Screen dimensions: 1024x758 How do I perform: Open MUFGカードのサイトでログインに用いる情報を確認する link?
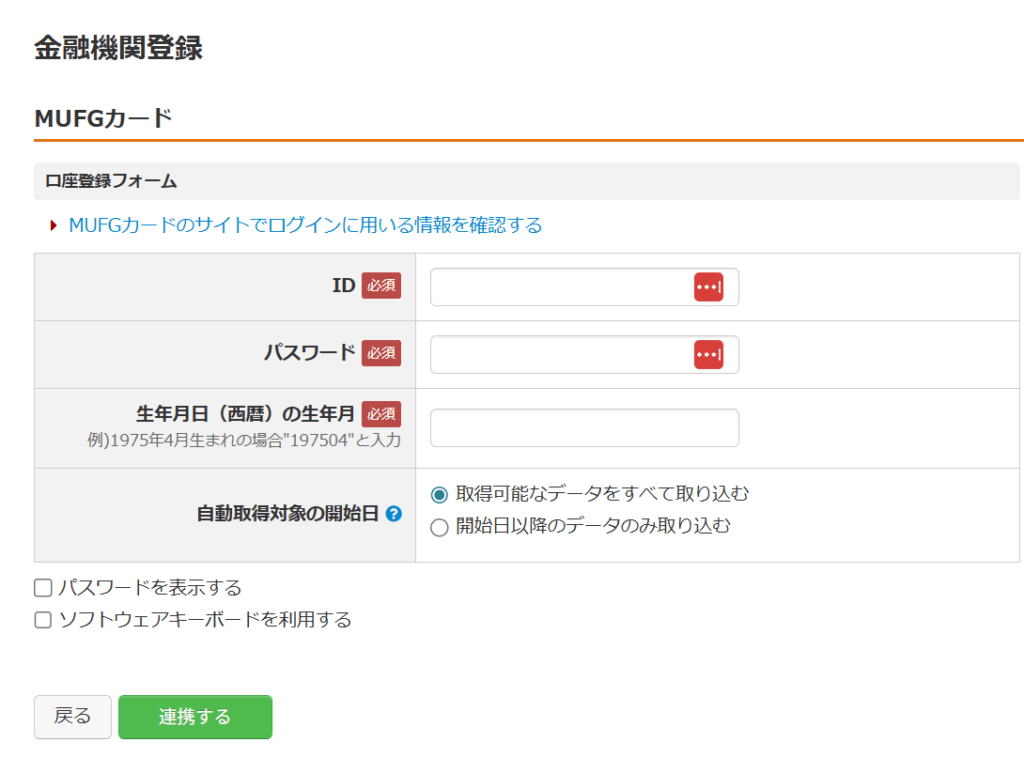click(305, 226)
